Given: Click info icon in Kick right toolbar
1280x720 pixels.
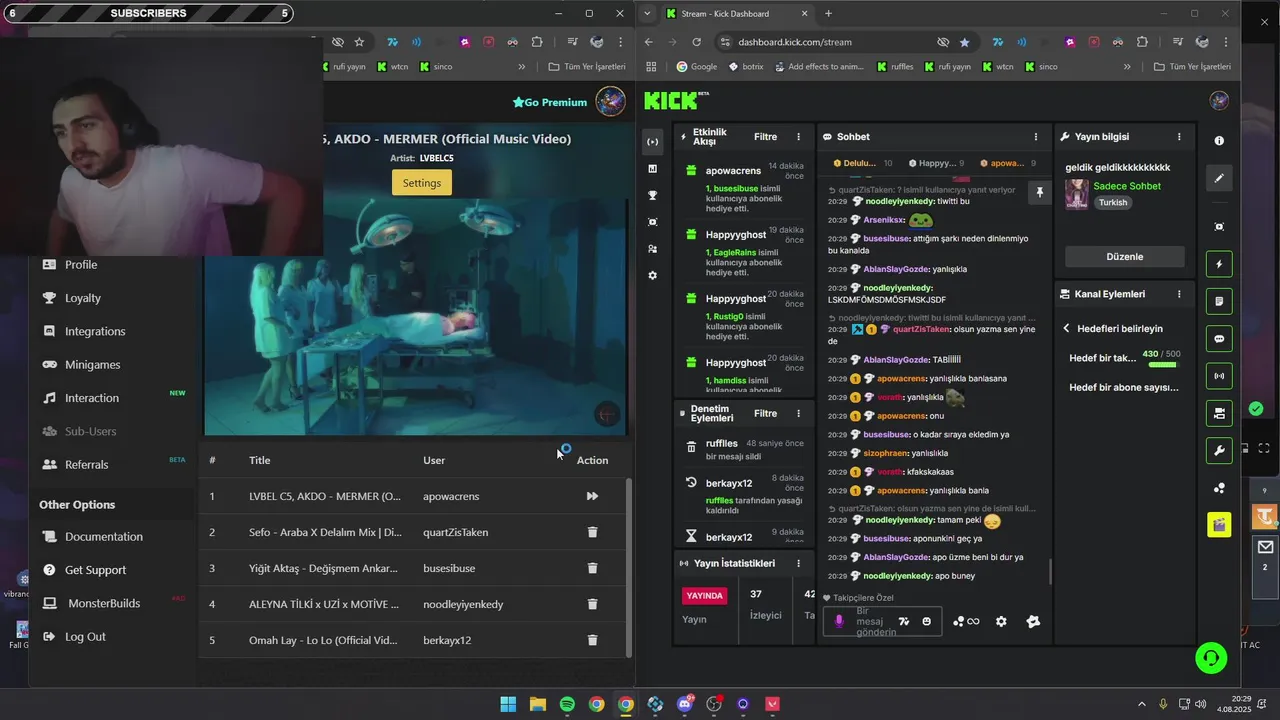Looking at the screenshot, I should tap(1219, 141).
